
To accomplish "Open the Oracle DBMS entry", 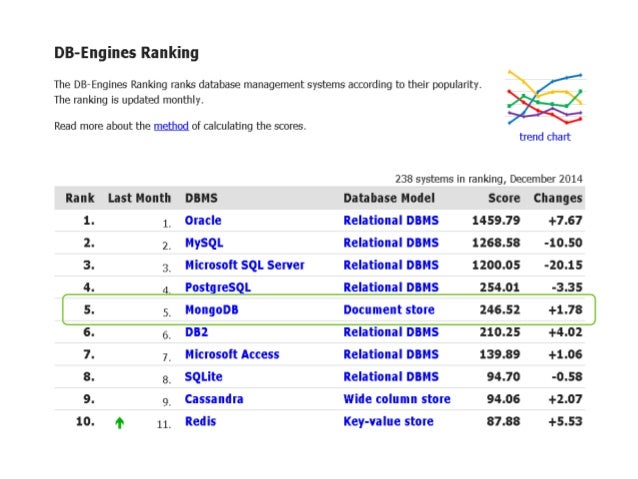I will [203, 220].
